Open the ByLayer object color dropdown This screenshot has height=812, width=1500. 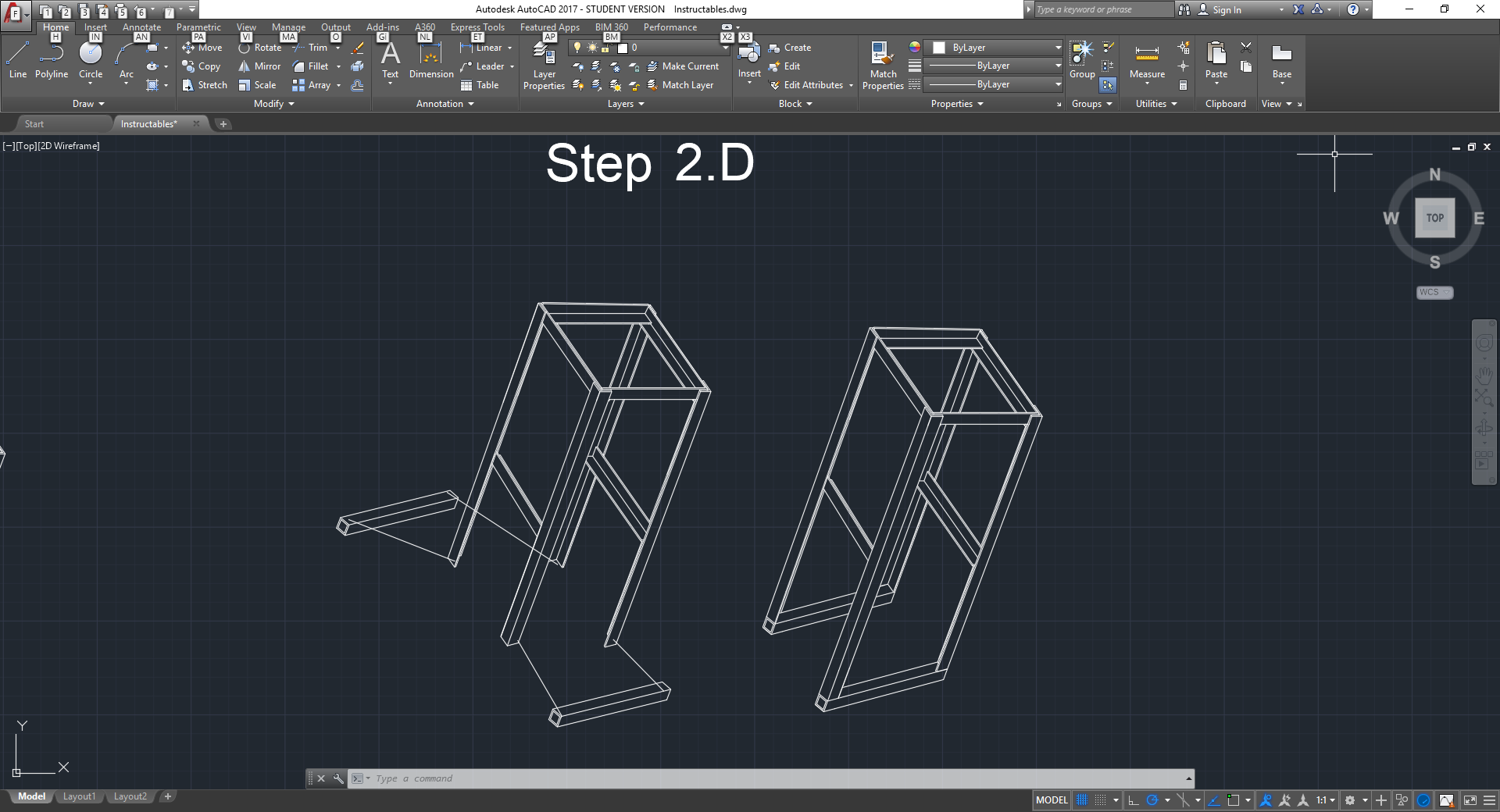click(994, 48)
